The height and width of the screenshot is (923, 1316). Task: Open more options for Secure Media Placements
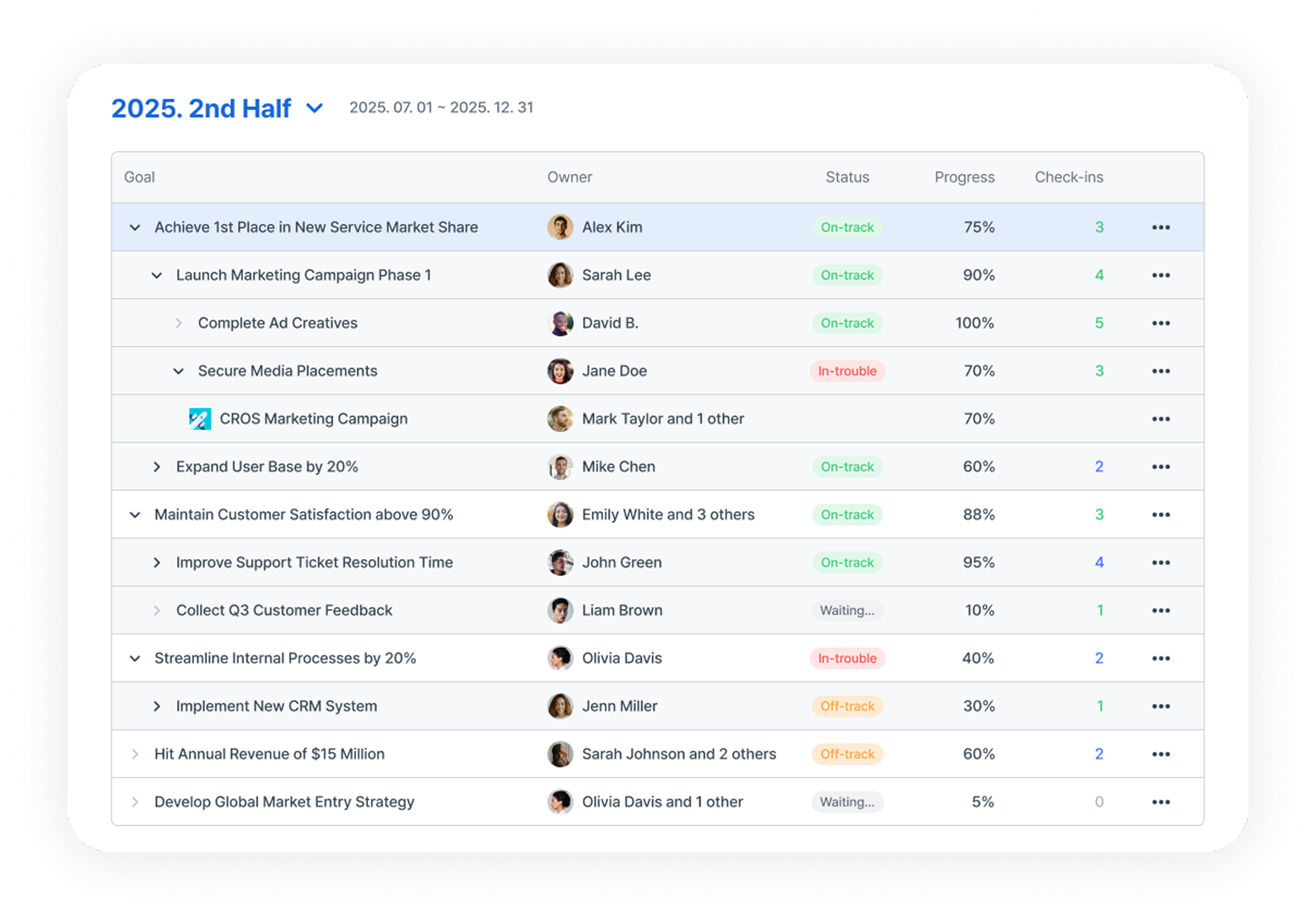tap(1161, 371)
